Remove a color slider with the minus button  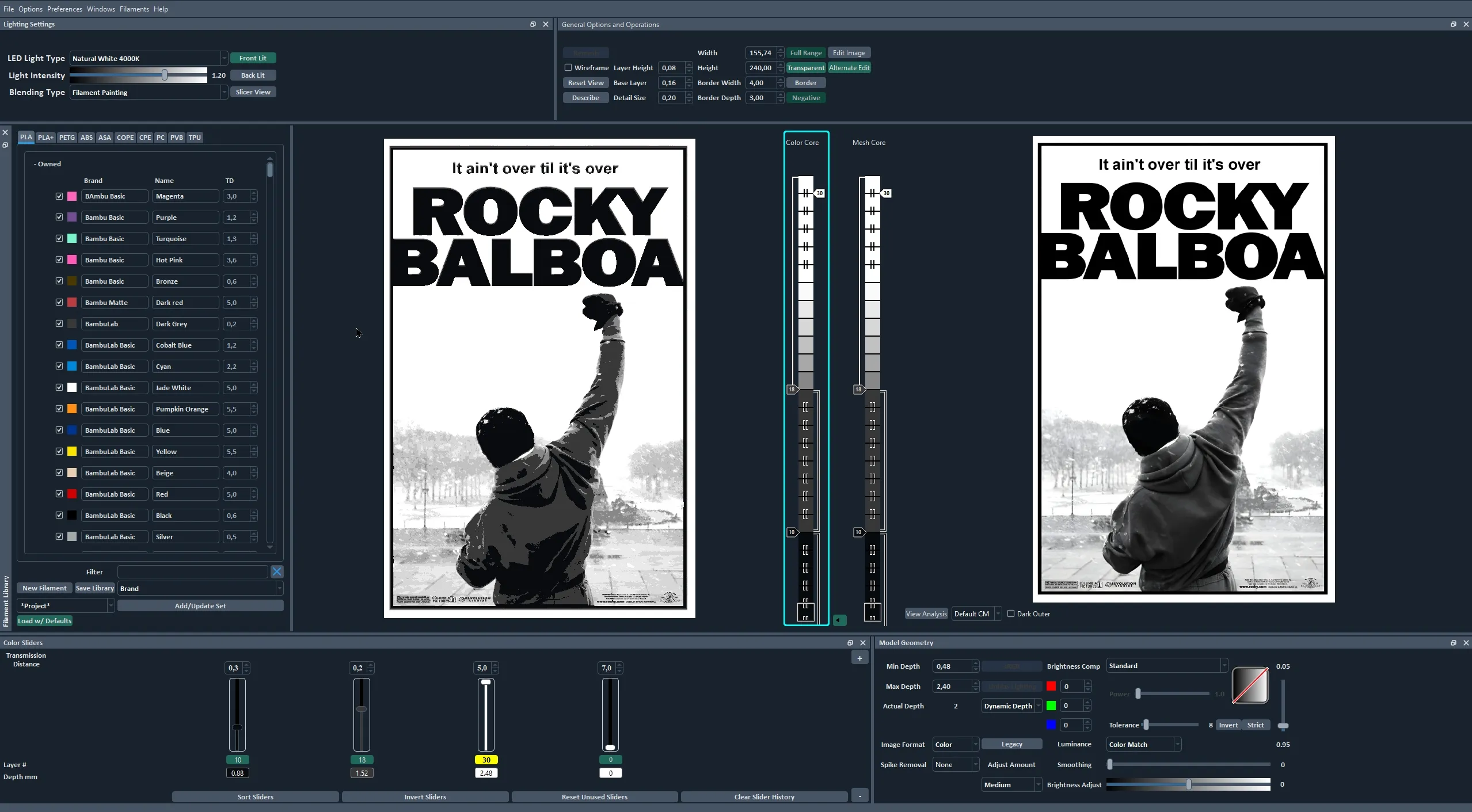[x=859, y=796]
